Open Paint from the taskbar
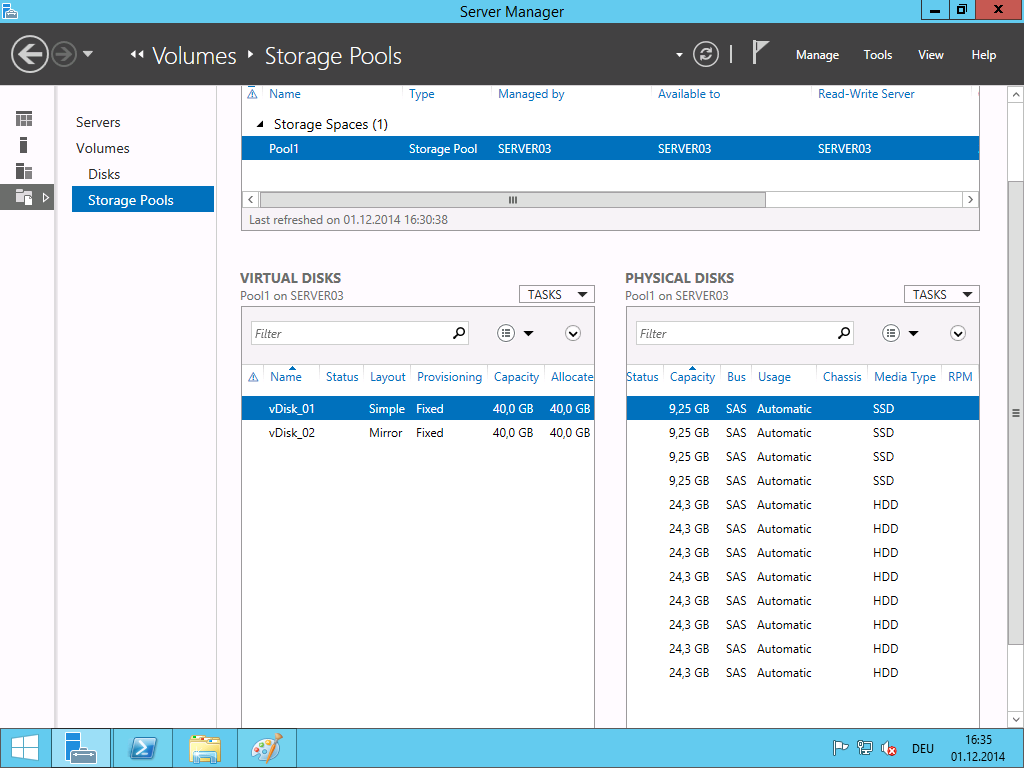Viewport: 1024px width, 768px height. click(x=267, y=748)
